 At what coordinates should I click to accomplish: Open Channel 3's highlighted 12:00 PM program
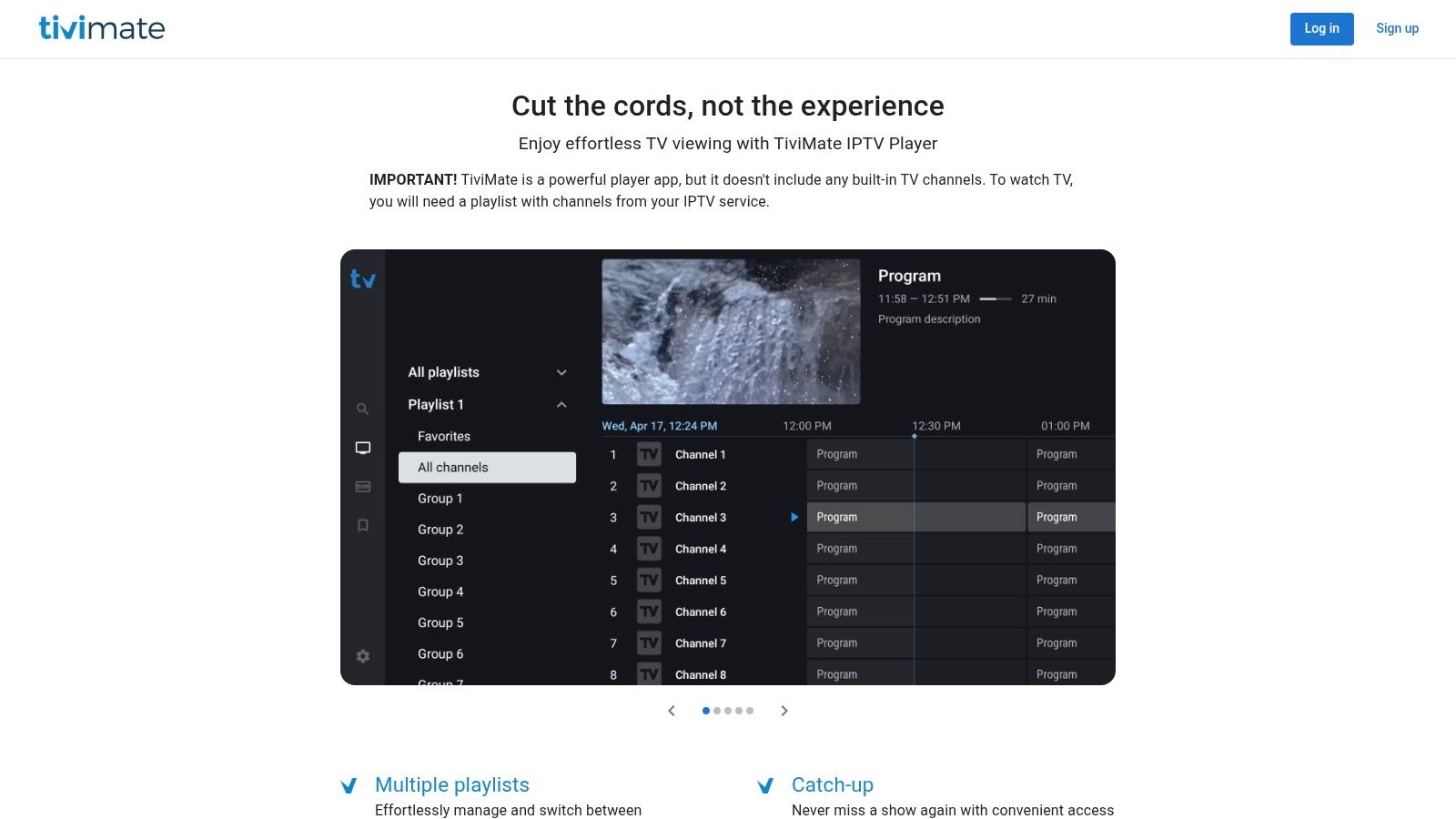916,517
